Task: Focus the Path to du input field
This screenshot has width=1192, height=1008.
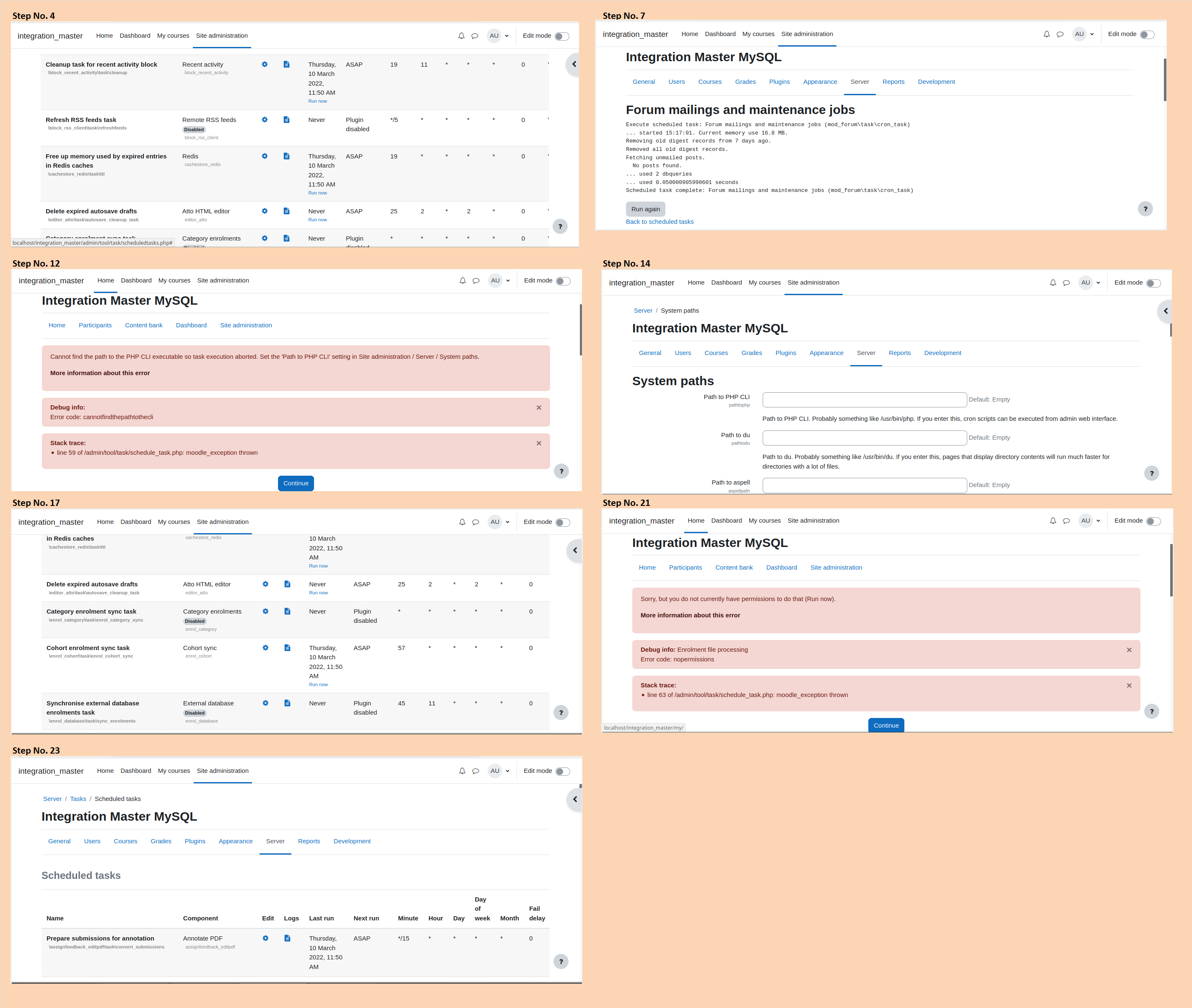Action: tap(865, 438)
